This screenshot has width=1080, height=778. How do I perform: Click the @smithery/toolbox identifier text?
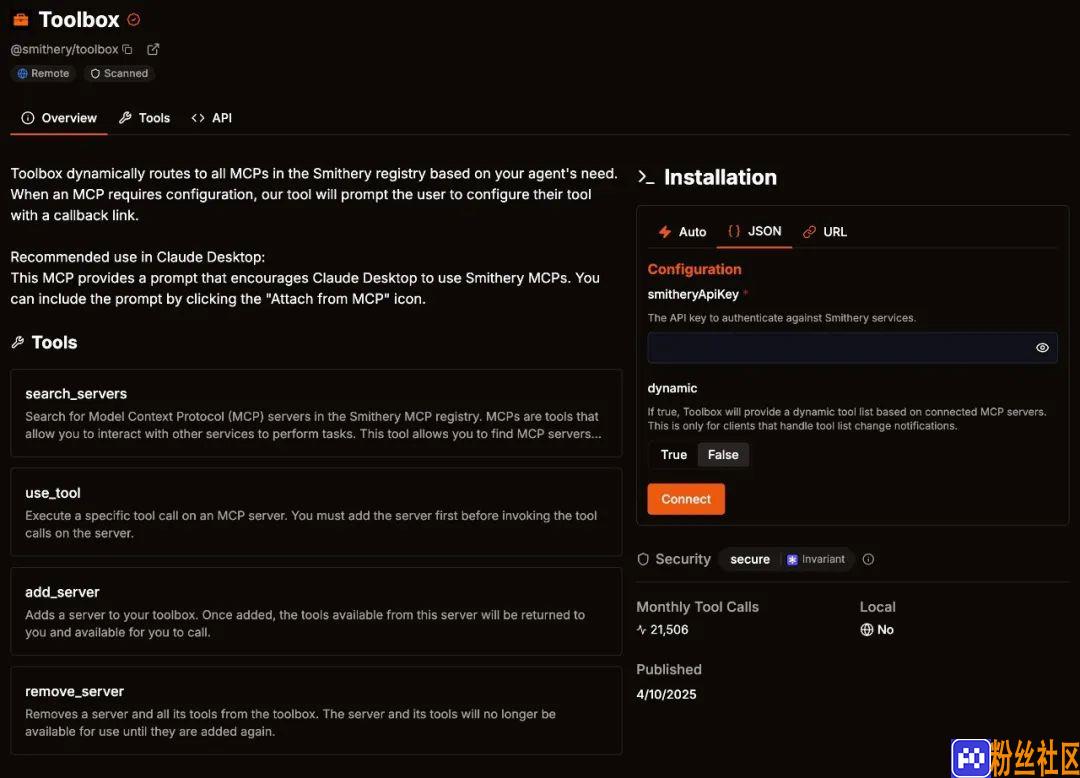pyautogui.click(x=64, y=50)
